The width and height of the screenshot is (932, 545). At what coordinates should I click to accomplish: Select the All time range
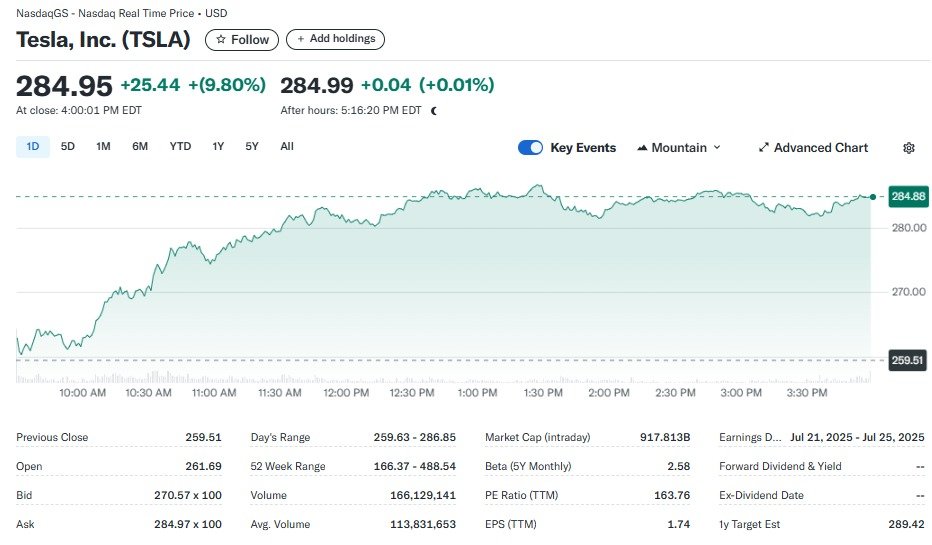click(x=287, y=147)
